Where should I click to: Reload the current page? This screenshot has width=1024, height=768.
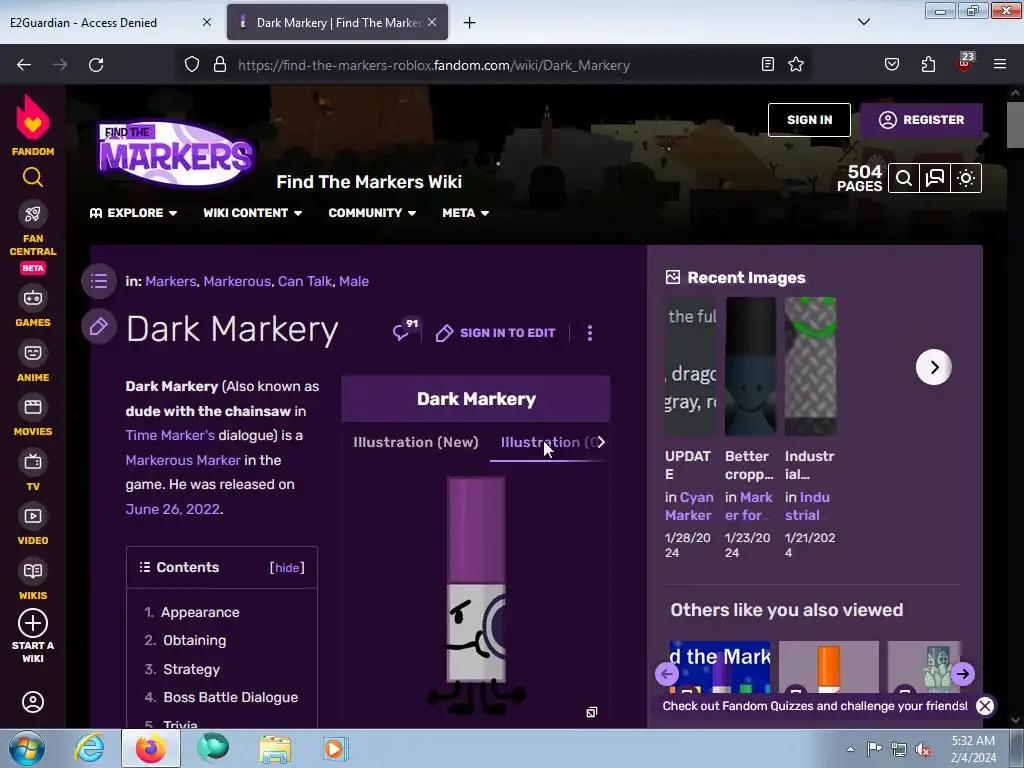96,65
